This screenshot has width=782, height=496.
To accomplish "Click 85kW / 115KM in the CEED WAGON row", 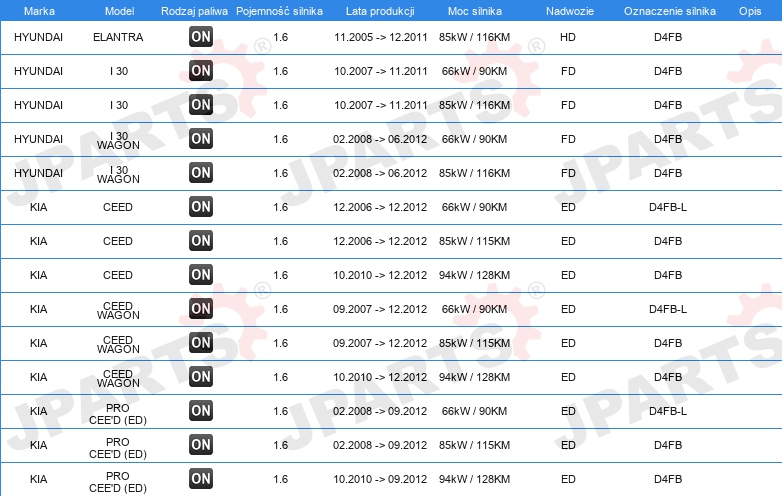I will pos(474,343).
